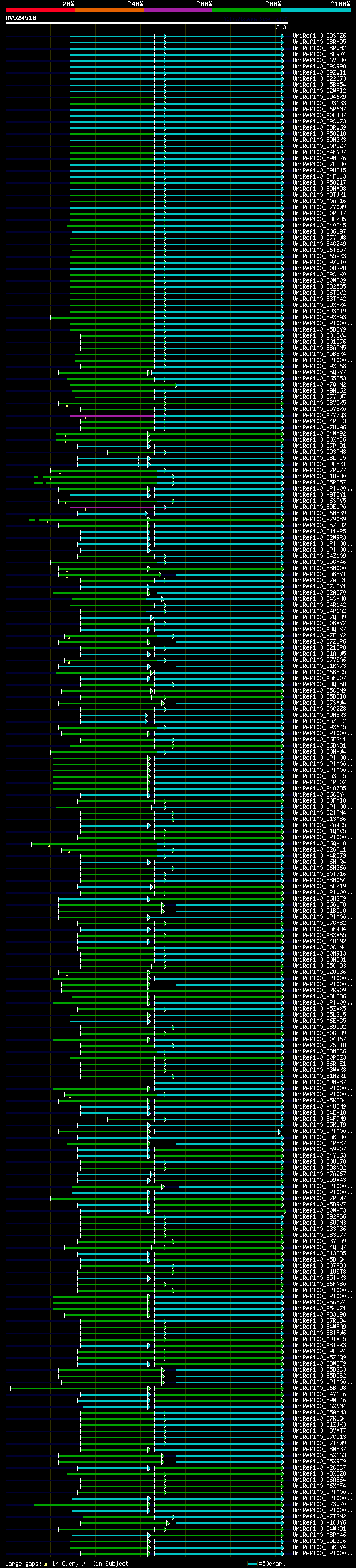The height and width of the screenshot is (1568, 356).
Task: Click label UniRef100_Q2WFI2
Action: click(319, 91)
